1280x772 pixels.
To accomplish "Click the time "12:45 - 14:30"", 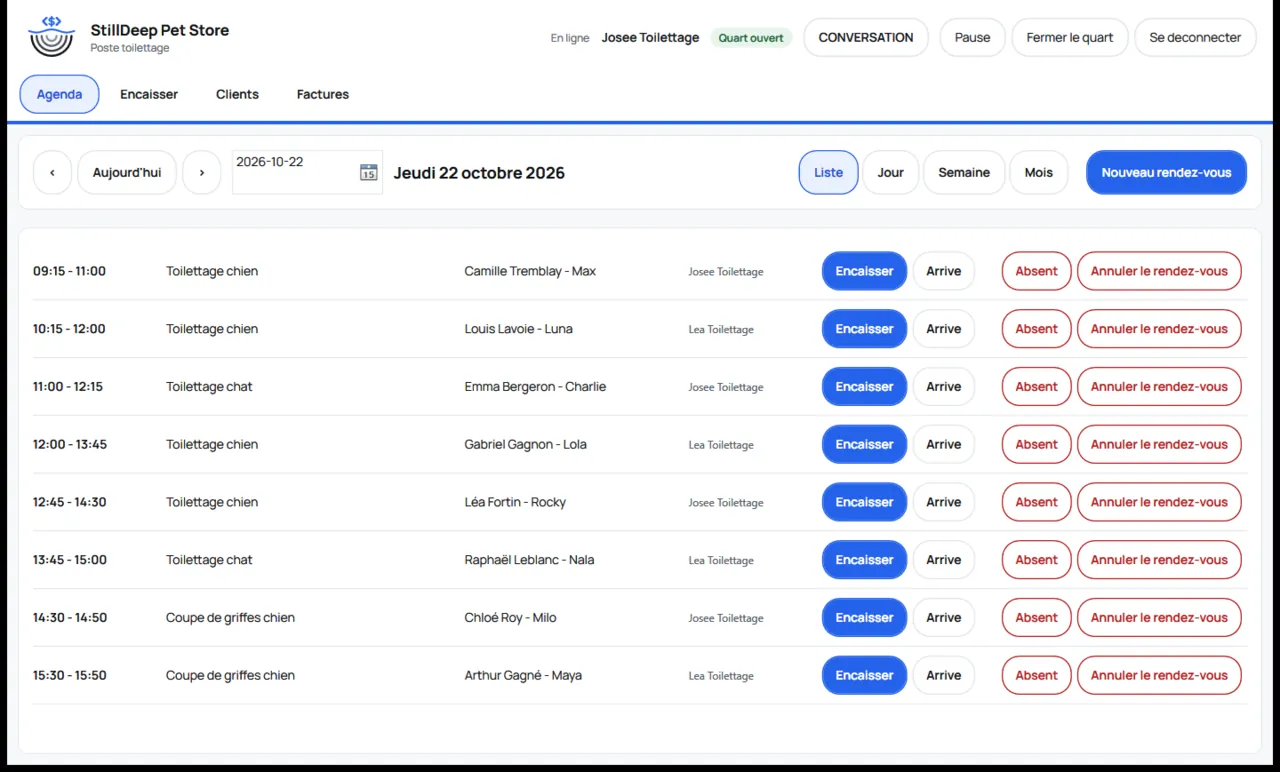I will 69,502.
